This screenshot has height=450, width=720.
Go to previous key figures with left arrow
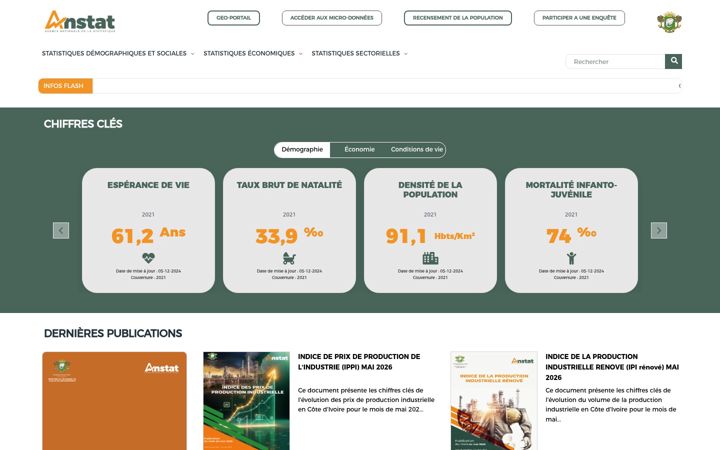(61, 231)
